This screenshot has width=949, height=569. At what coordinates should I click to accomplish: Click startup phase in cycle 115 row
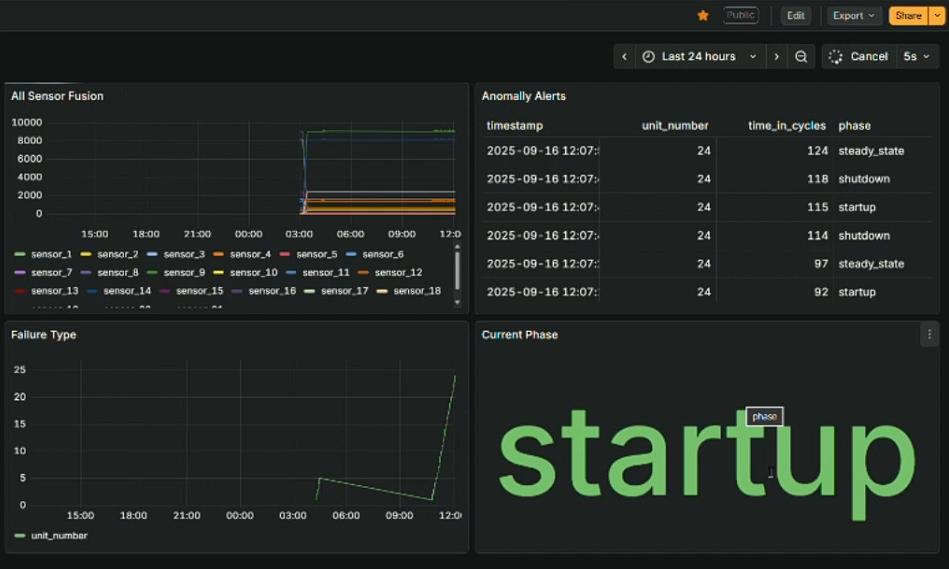pyautogui.click(x=857, y=207)
